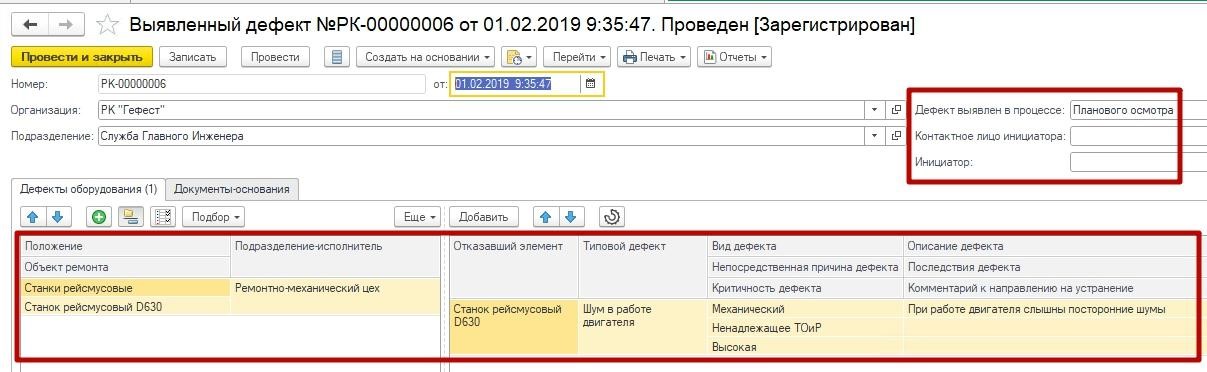Click the Описание дефекта column header
Viewport: 1207px width, 372px height.
(x=1050, y=246)
